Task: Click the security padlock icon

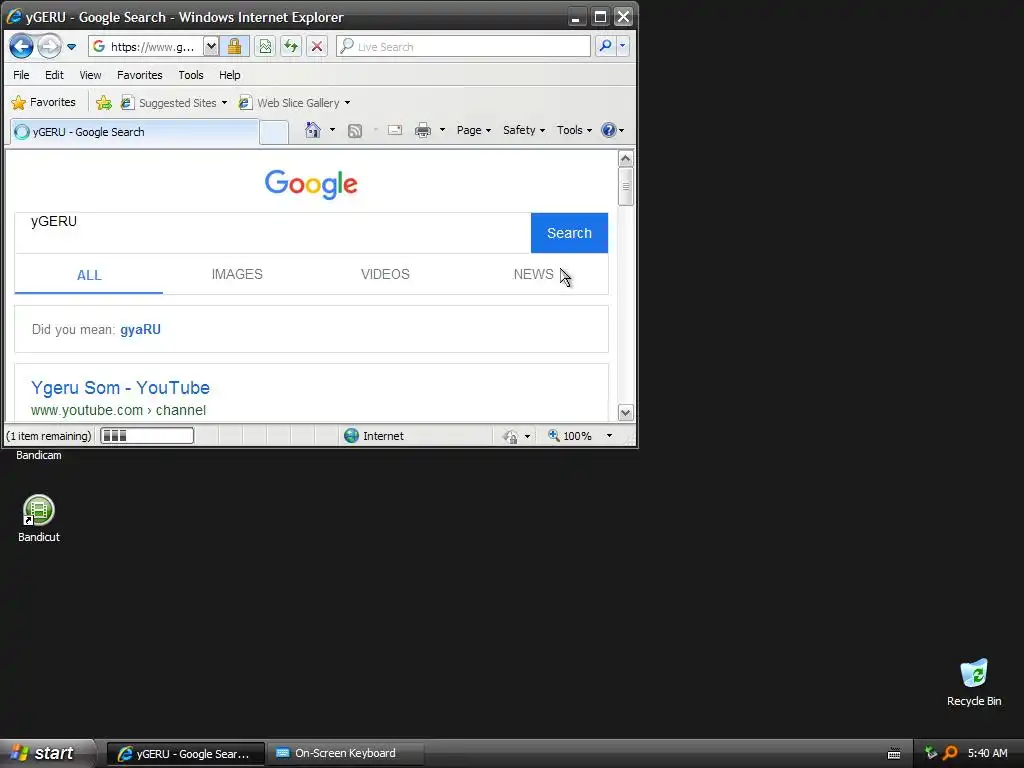Action: [234, 46]
